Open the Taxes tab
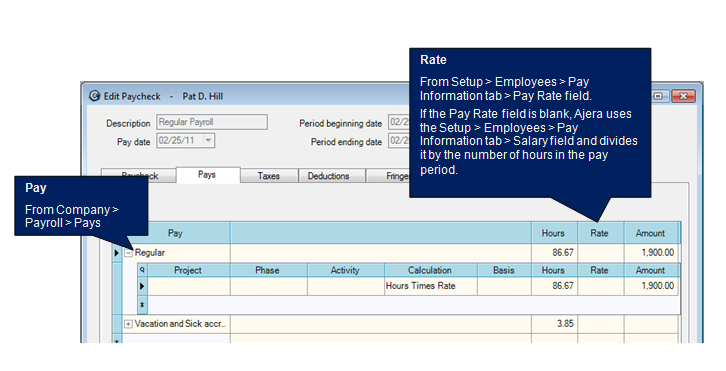This screenshot has width=726, height=371. [269, 176]
